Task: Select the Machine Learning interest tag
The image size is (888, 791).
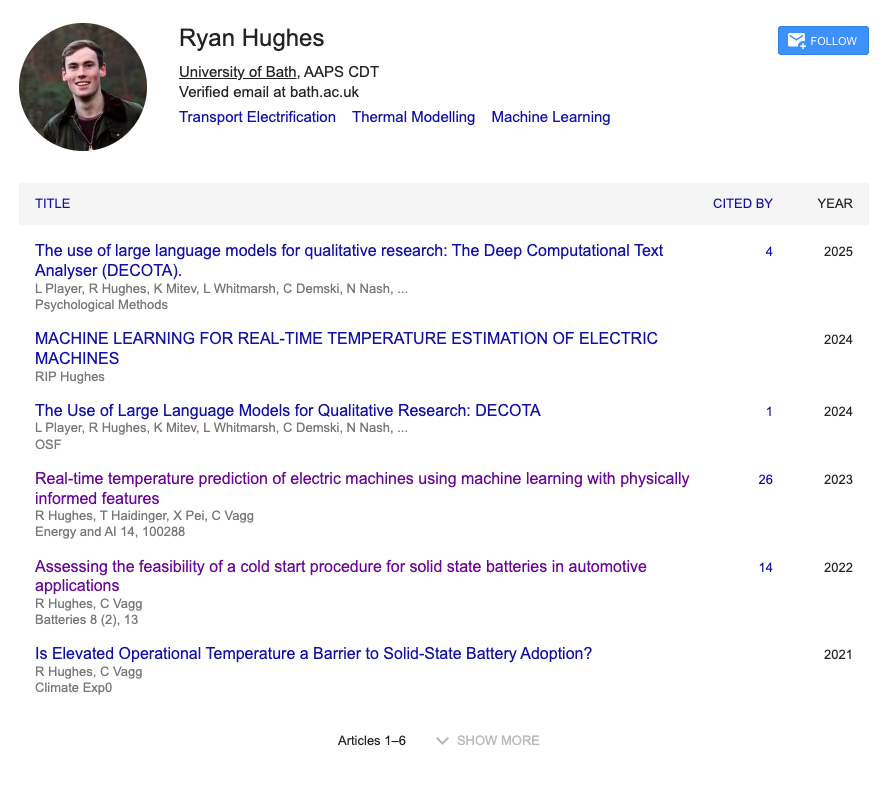Action: (550, 117)
